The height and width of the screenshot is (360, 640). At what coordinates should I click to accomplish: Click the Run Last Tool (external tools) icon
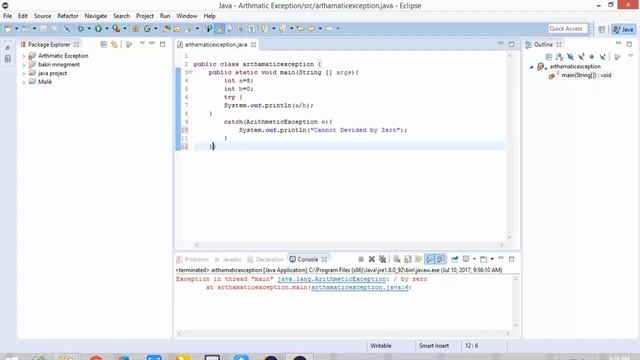click(116, 29)
